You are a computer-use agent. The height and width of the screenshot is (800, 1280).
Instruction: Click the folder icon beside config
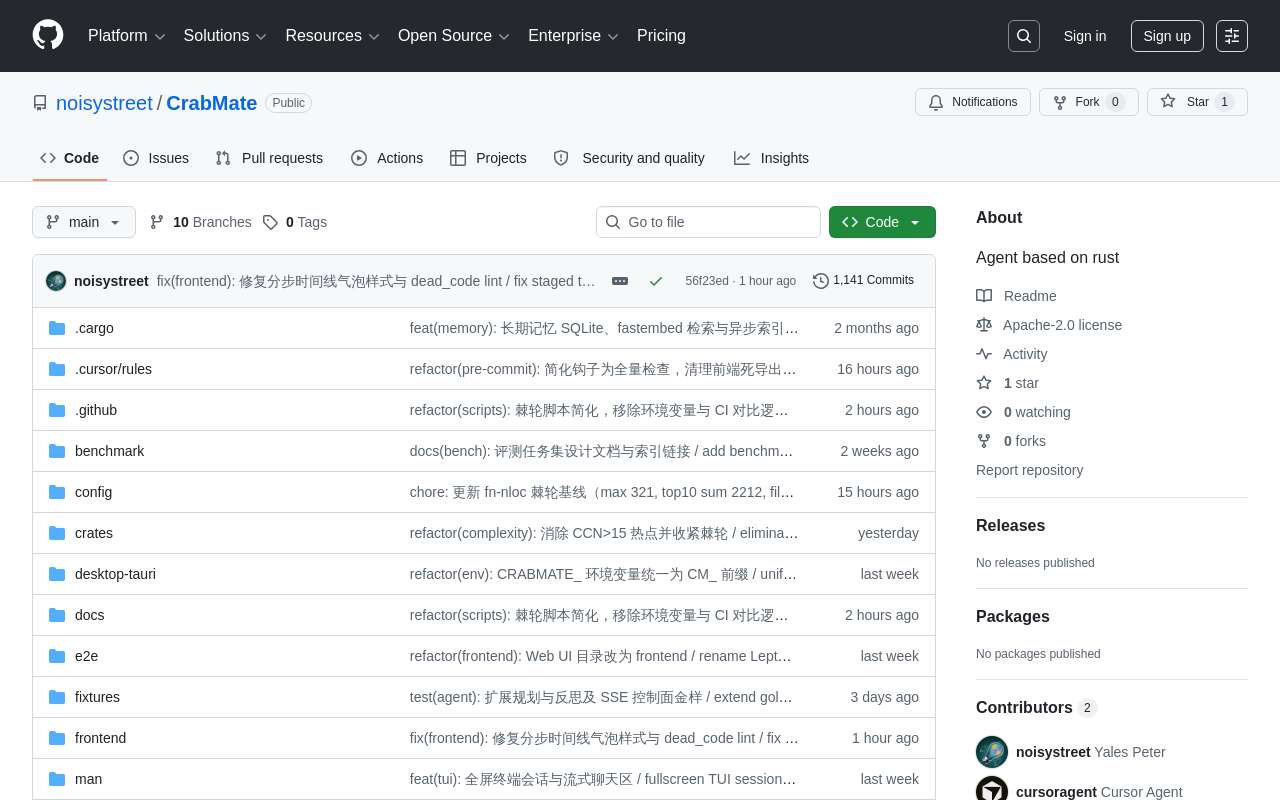point(57,492)
